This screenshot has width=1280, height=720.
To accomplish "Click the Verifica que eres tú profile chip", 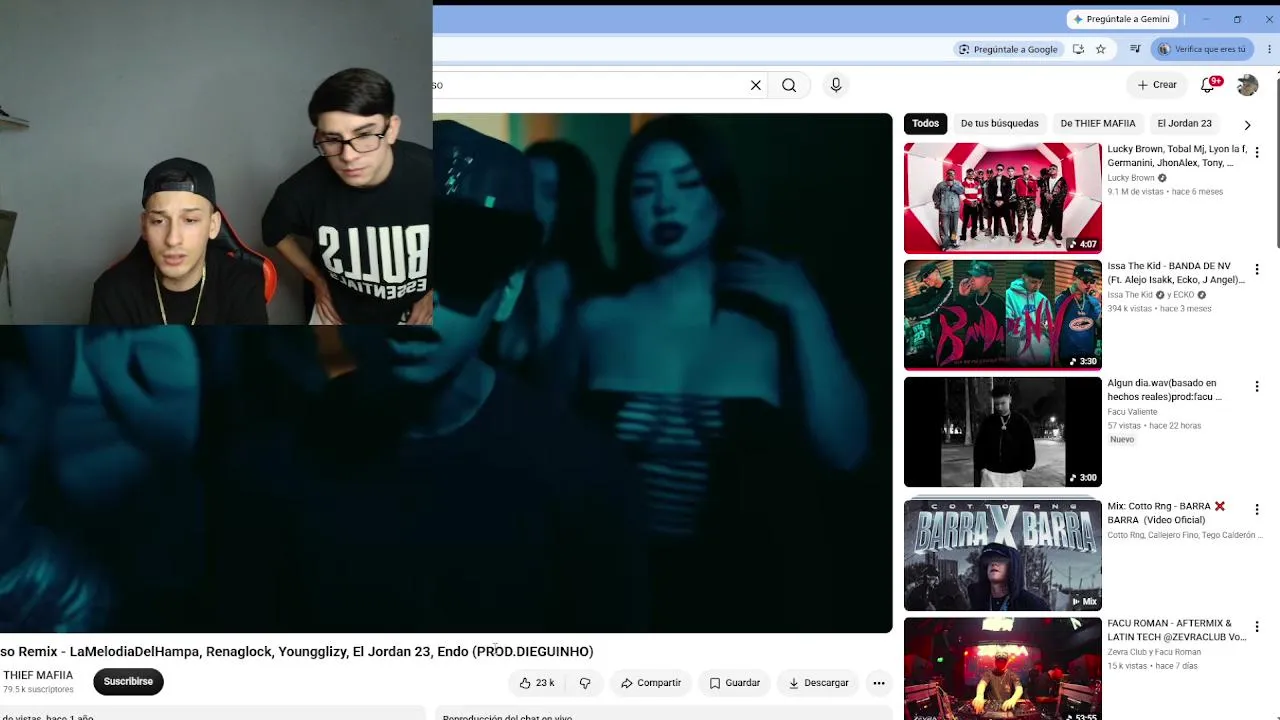I will pyautogui.click(x=1202, y=49).
